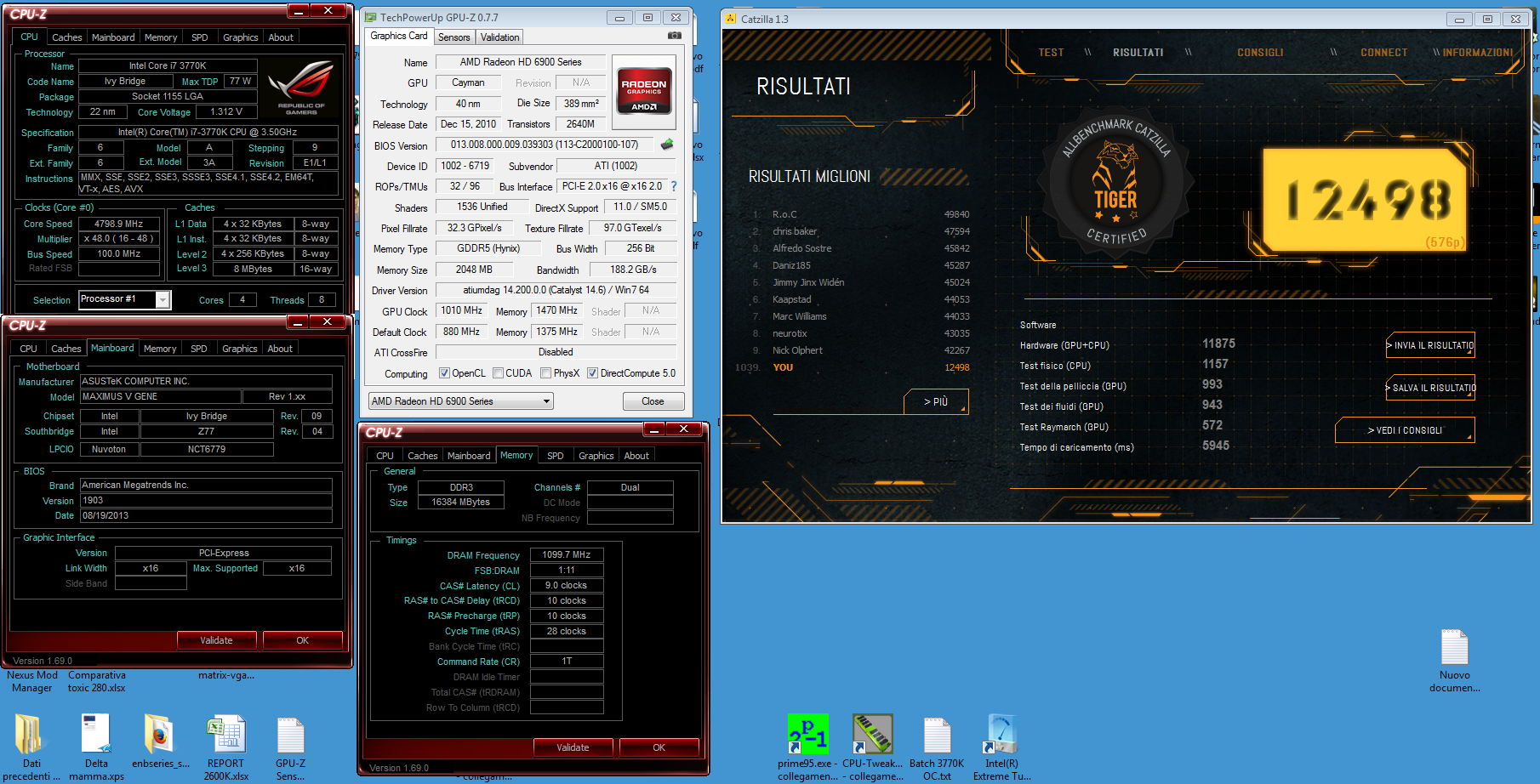Toggle the PhysX checkbox
The width and height of the screenshot is (1540, 784).
click(545, 373)
